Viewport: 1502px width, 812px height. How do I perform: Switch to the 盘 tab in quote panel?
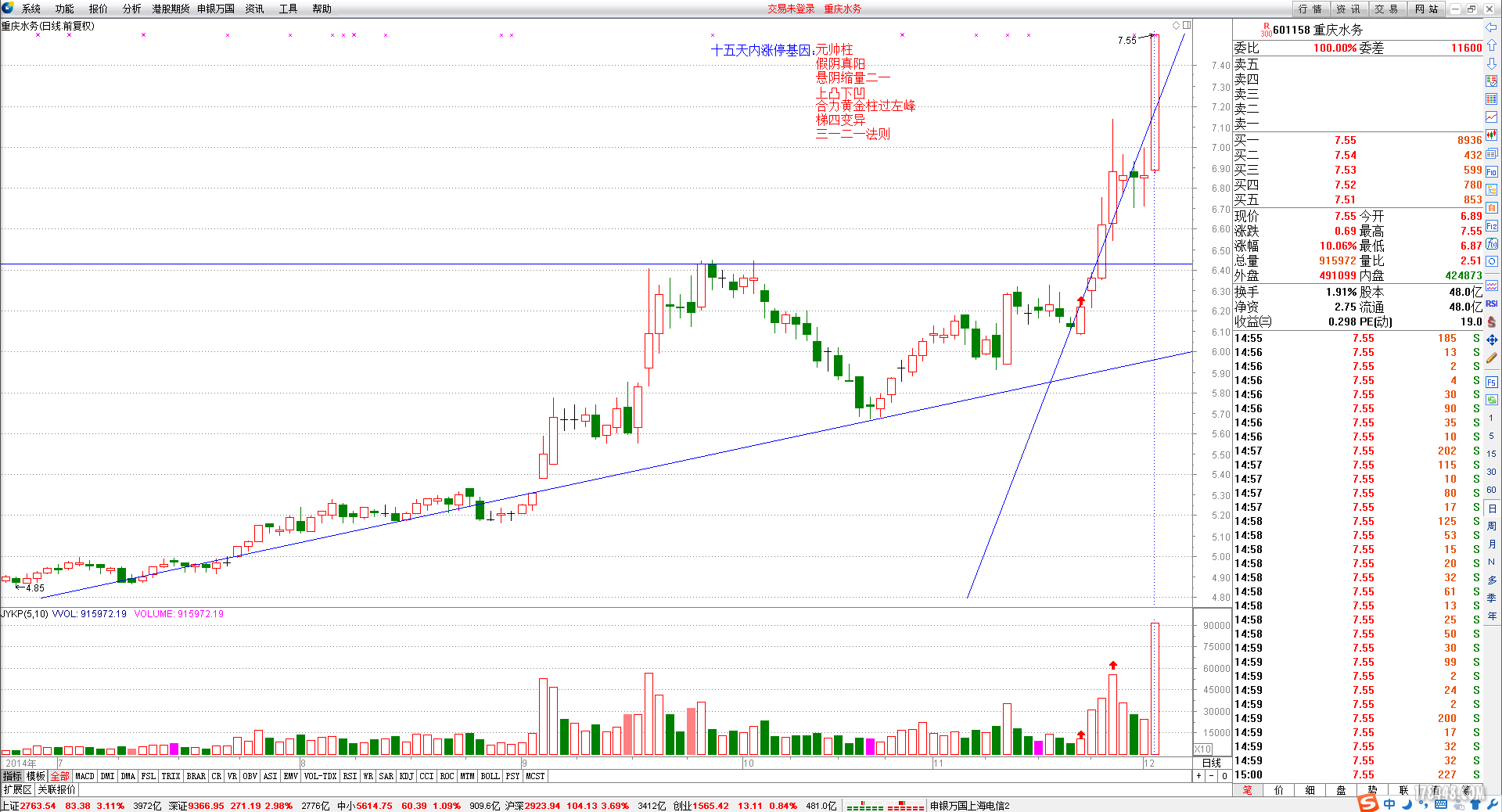point(1342,789)
